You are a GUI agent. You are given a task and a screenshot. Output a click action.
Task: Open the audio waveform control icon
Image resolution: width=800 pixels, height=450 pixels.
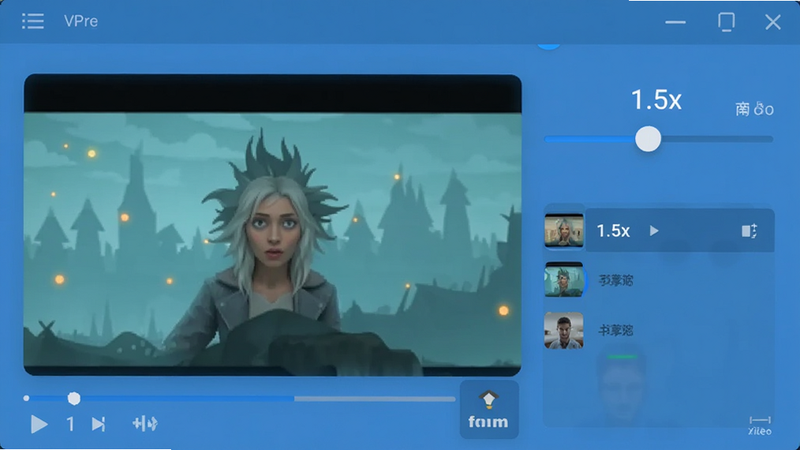coord(145,423)
